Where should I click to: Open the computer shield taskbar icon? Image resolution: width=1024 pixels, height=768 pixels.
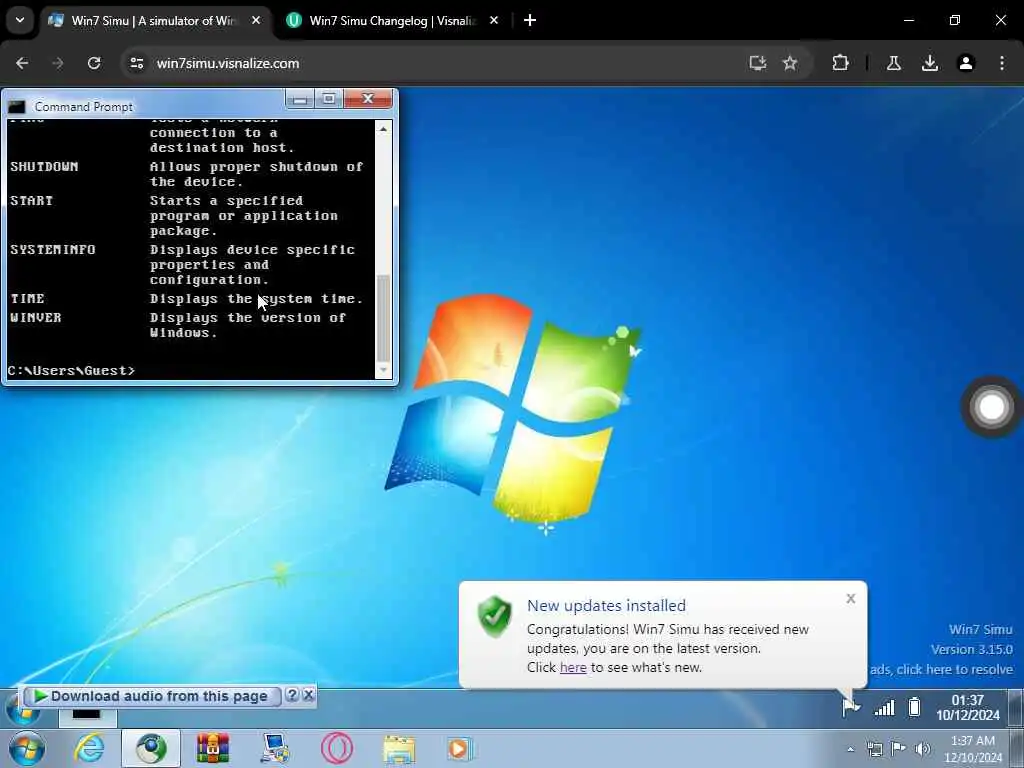tap(274, 748)
